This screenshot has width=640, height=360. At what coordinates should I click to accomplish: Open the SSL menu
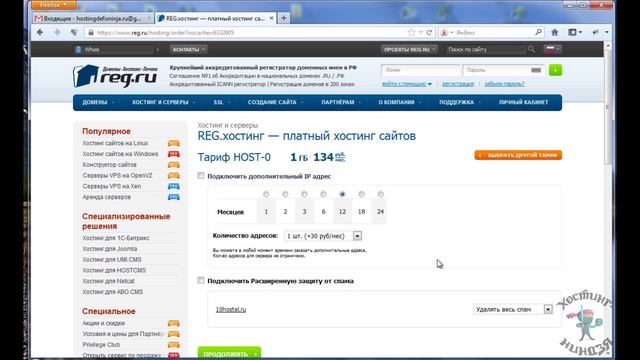222,102
